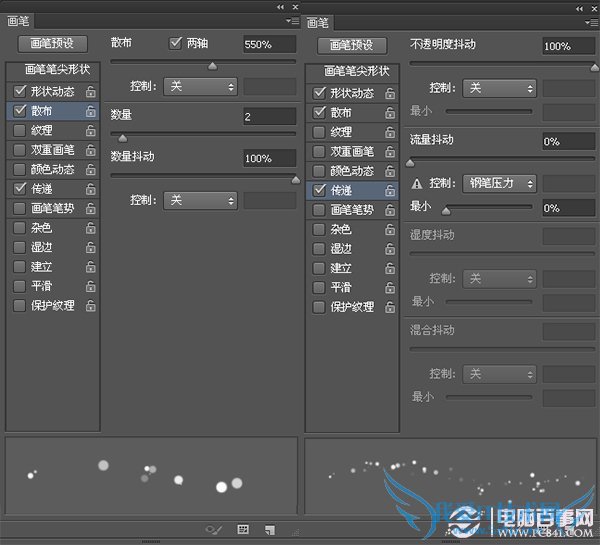Click the create new brush icon
The height and width of the screenshot is (545, 600).
[270, 529]
